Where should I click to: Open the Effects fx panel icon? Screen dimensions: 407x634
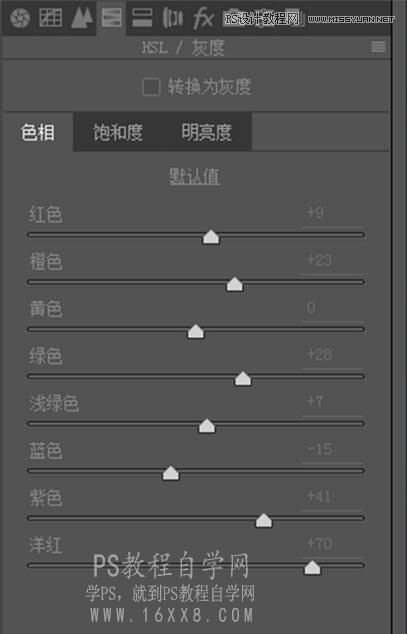click(203, 19)
